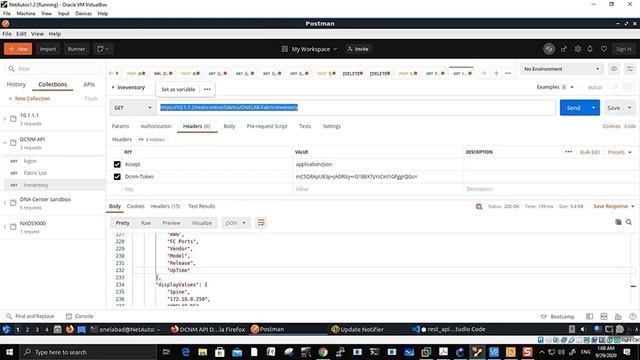Viewport: 640px width, 360px height.
Task: Collapse the DCNM API collection
Action: point(5,143)
